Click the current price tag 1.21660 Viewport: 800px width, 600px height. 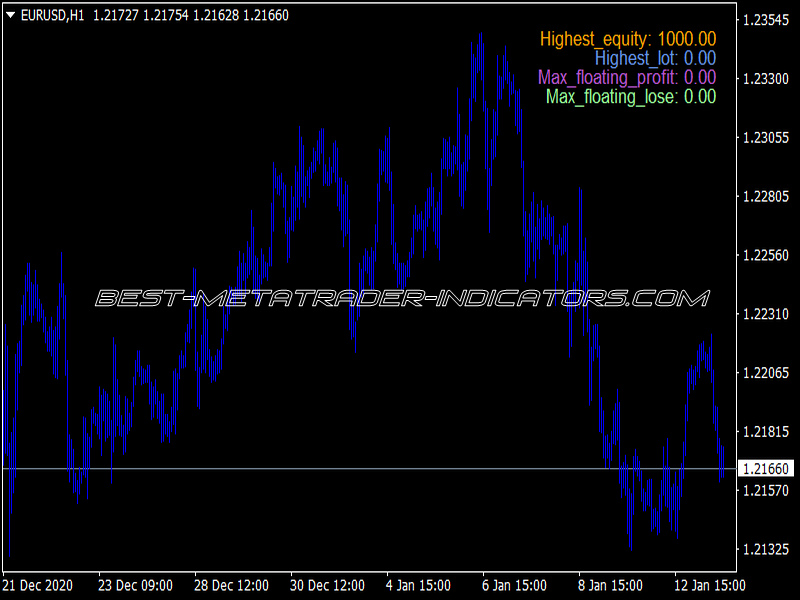point(766,468)
